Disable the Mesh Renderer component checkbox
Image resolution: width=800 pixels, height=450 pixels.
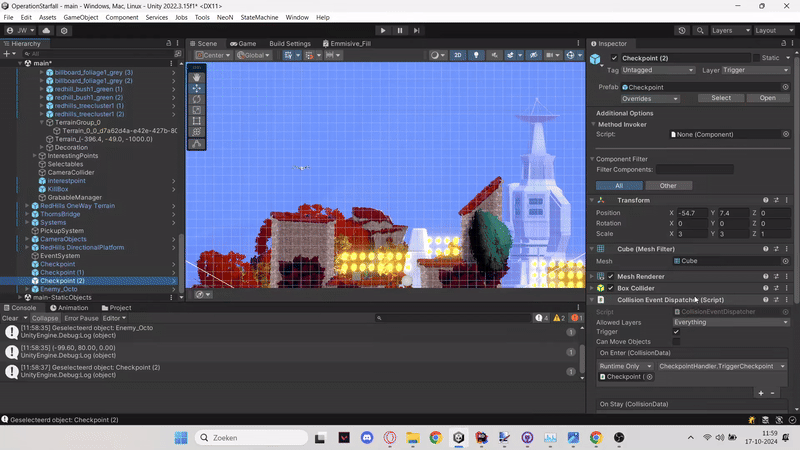611,276
